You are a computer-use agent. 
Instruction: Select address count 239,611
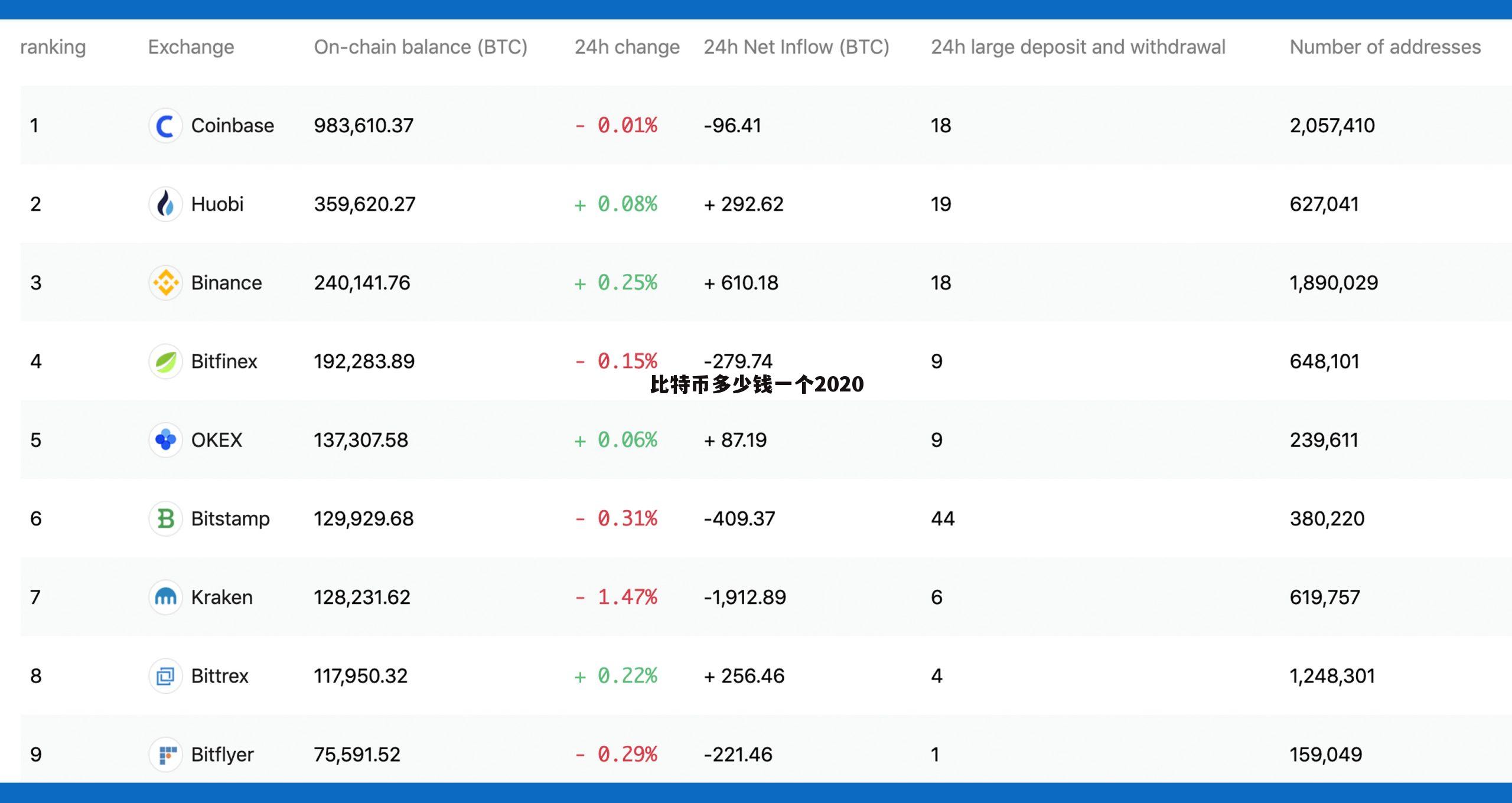pyautogui.click(x=1324, y=440)
